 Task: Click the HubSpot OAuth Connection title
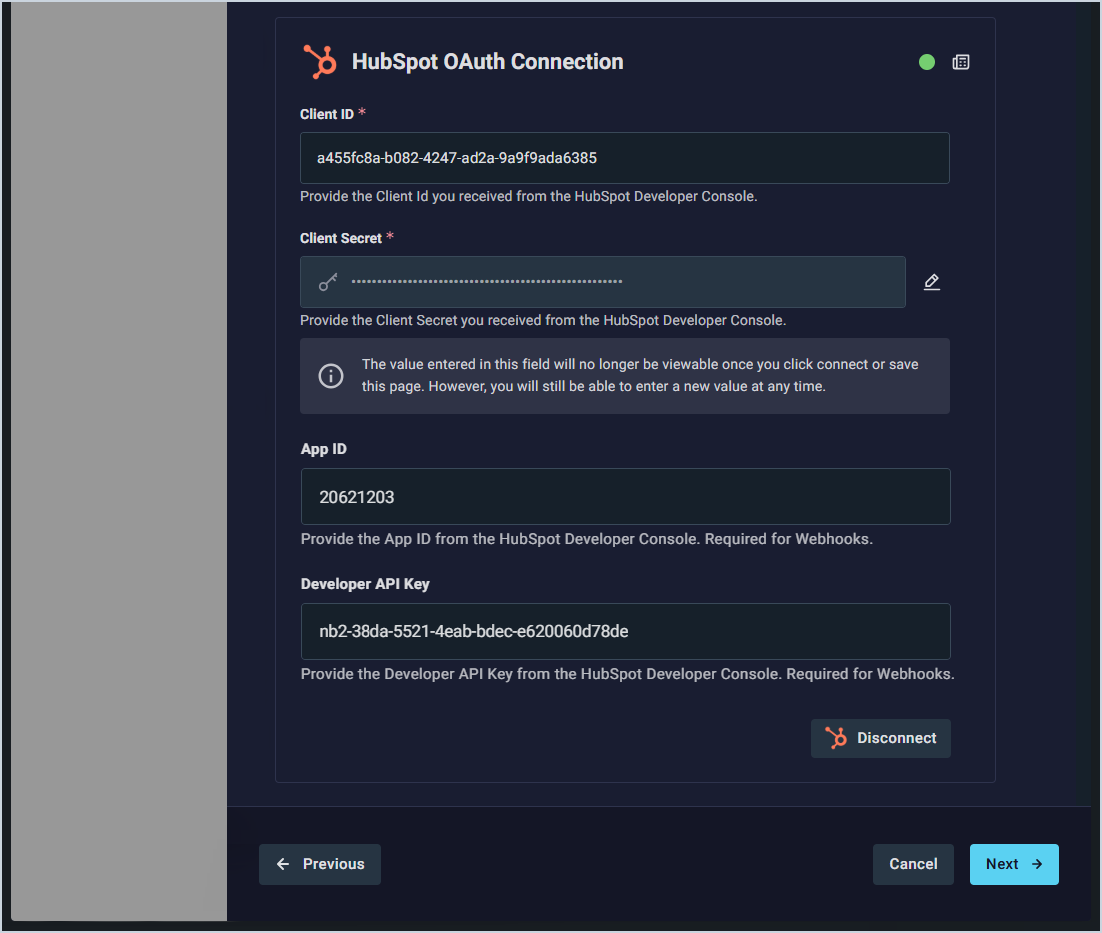click(x=487, y=62)
